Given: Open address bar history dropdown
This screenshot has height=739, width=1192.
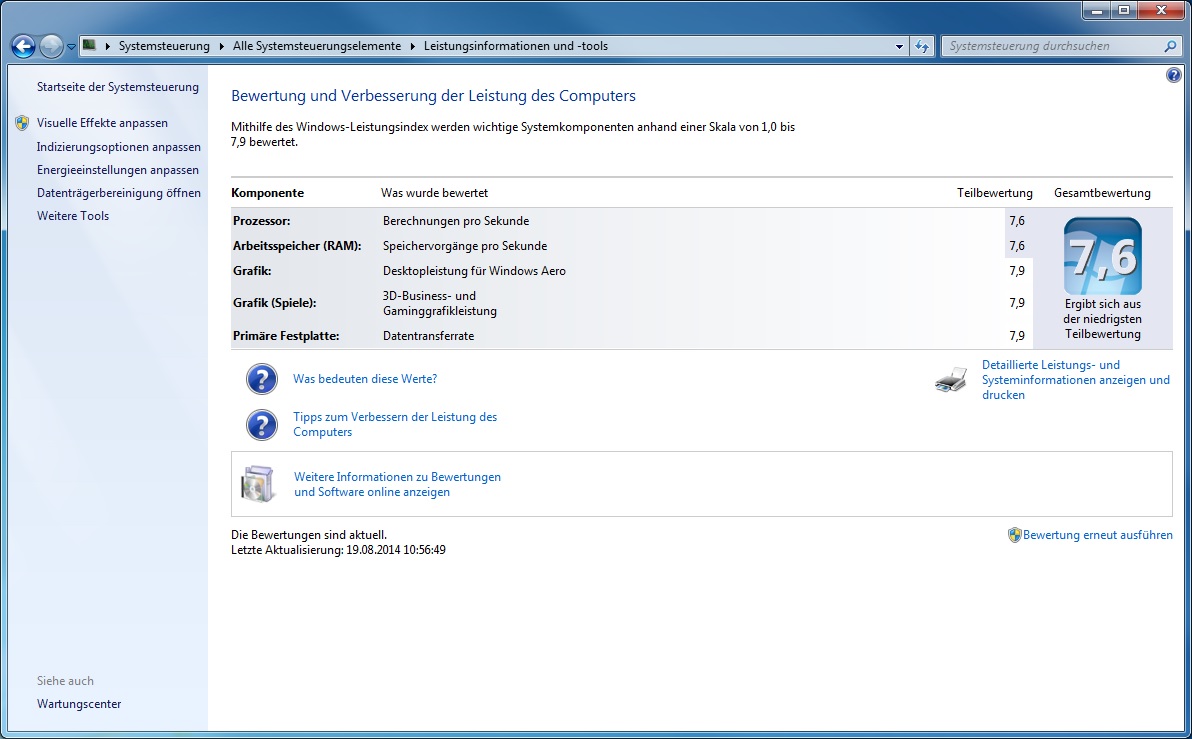Looking at the screenshot, I should (899, 46).
